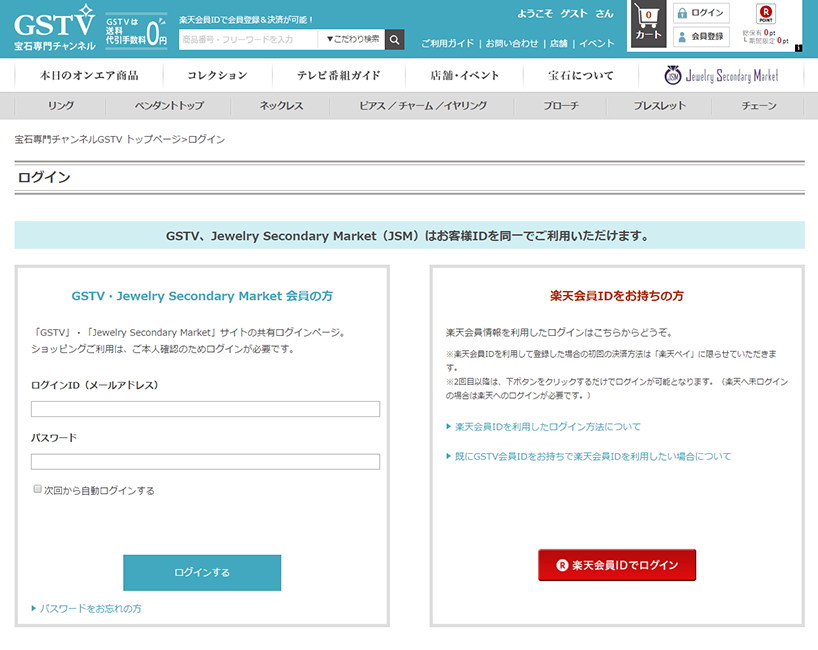This screenshot has width=818, height=650.
Task: Open 店舗・イベント menu item
Action: click(464, 76)
